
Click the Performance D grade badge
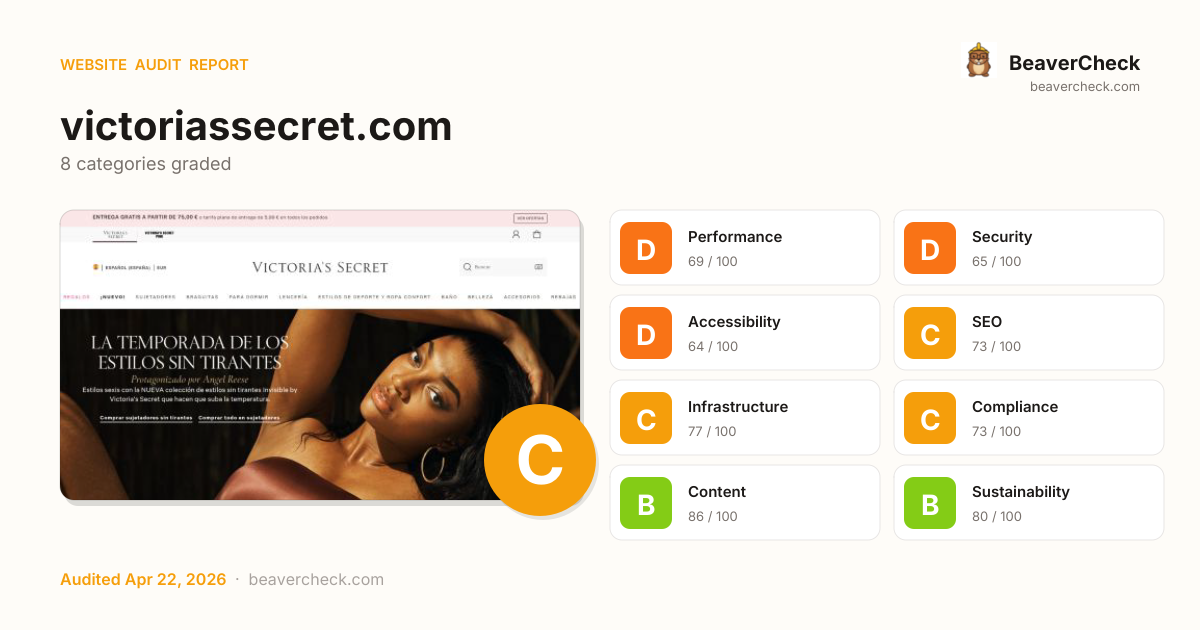(x=646, y=248)
